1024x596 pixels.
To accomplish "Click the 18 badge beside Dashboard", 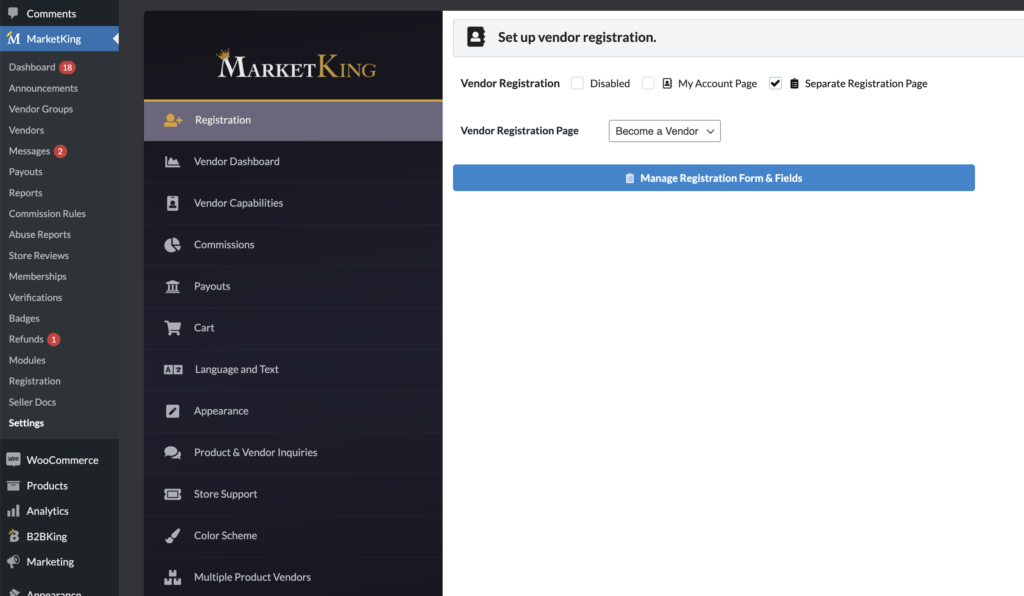I will (x=67, y=67).
